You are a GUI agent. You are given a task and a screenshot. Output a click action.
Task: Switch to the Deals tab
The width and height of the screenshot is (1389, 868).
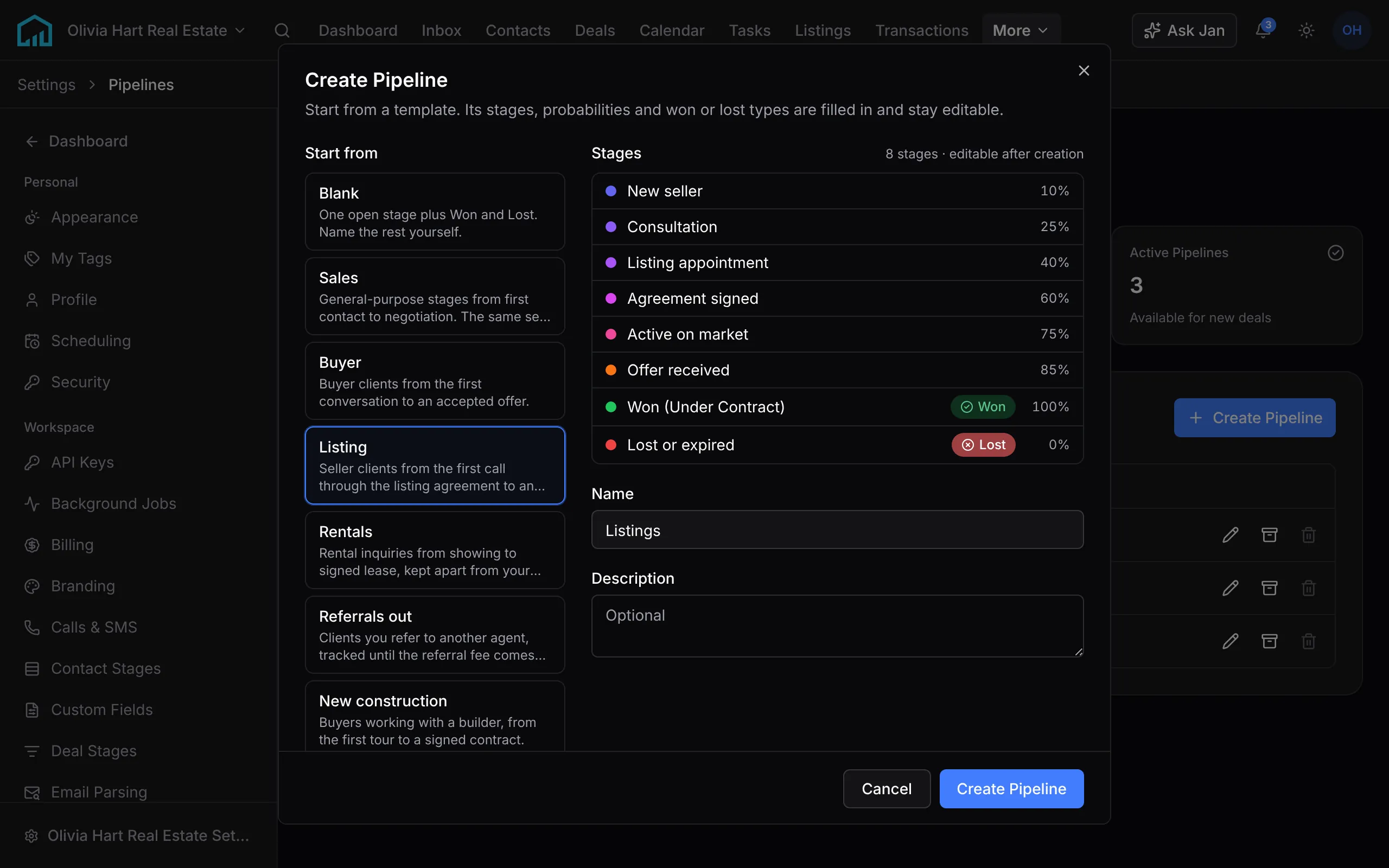click(x=595, y=30)
